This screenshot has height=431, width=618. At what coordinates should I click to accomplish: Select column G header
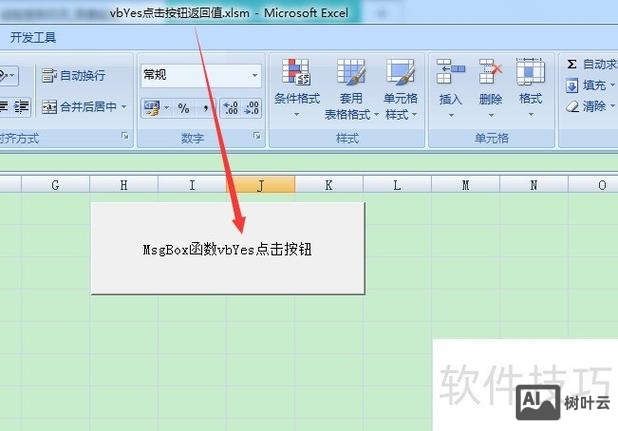click(56, 185)
